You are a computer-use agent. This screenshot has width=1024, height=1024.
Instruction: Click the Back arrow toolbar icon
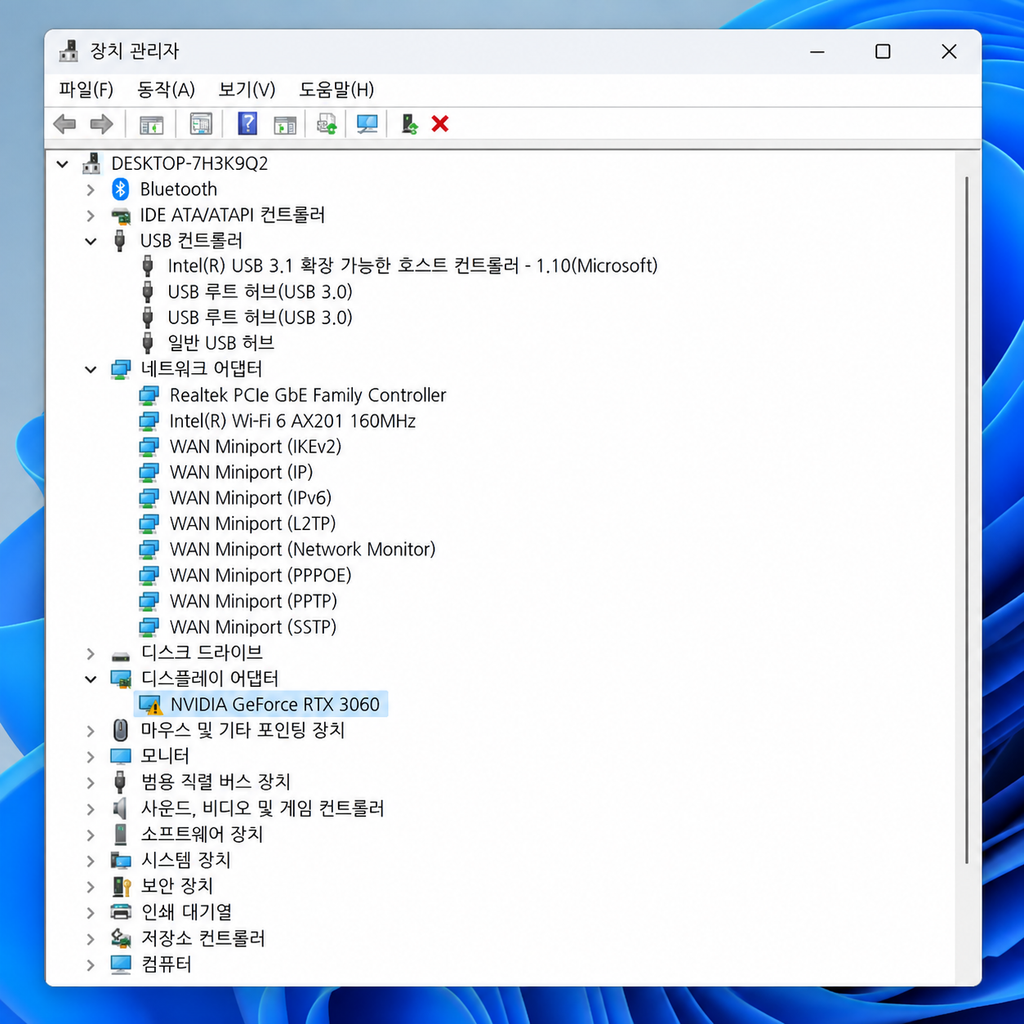click(64, 123)
